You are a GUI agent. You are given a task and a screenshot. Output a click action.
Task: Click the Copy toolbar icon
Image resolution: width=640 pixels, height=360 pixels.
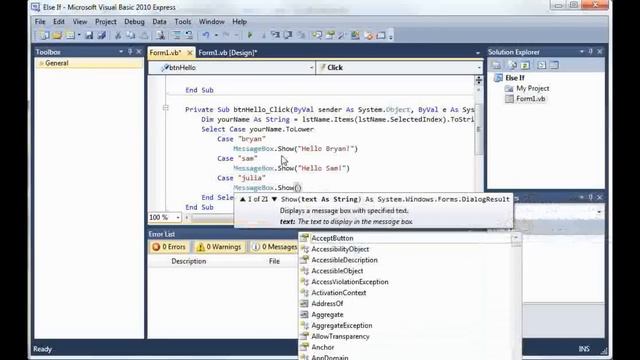coord(131,36)
